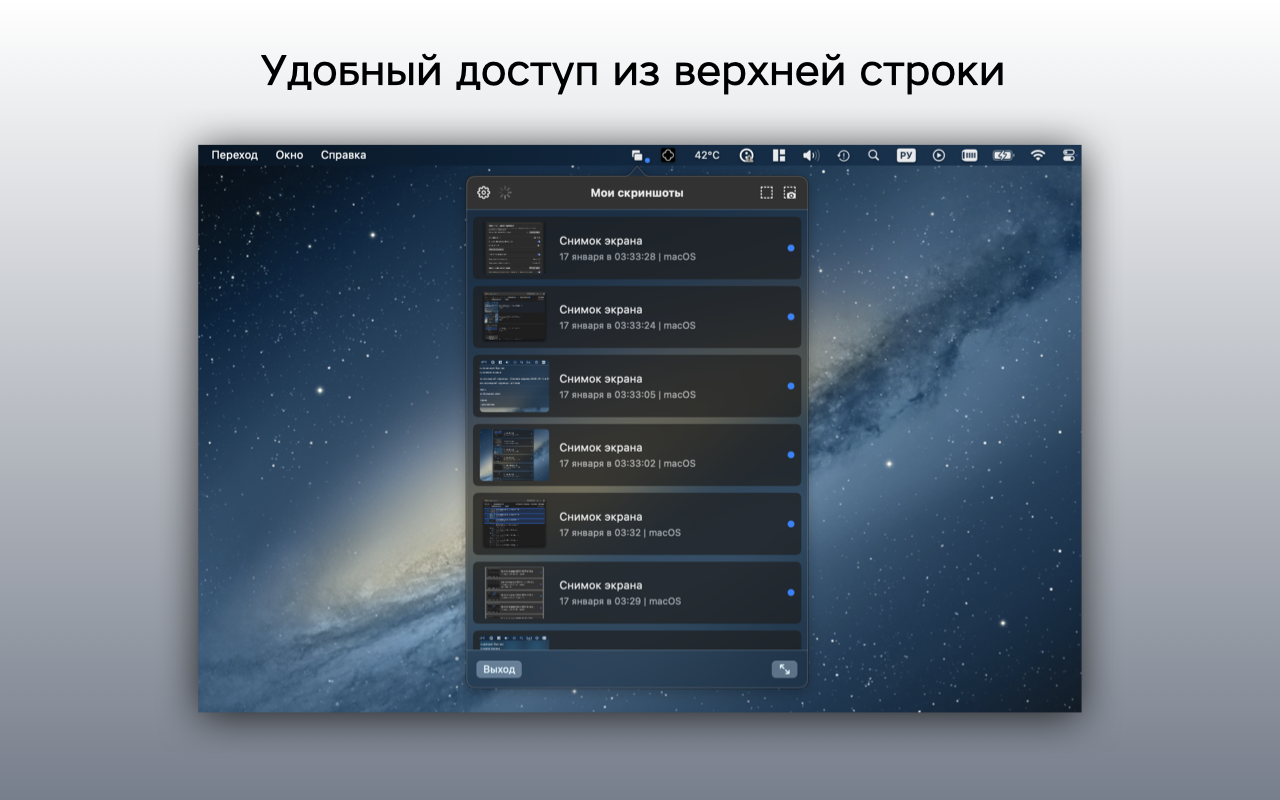Image resolution: width=1280 pixels, height=800 pixels.
Task: Click the camera screenshot capture icon
Action: pyautogui.click(x=790, y=193)
